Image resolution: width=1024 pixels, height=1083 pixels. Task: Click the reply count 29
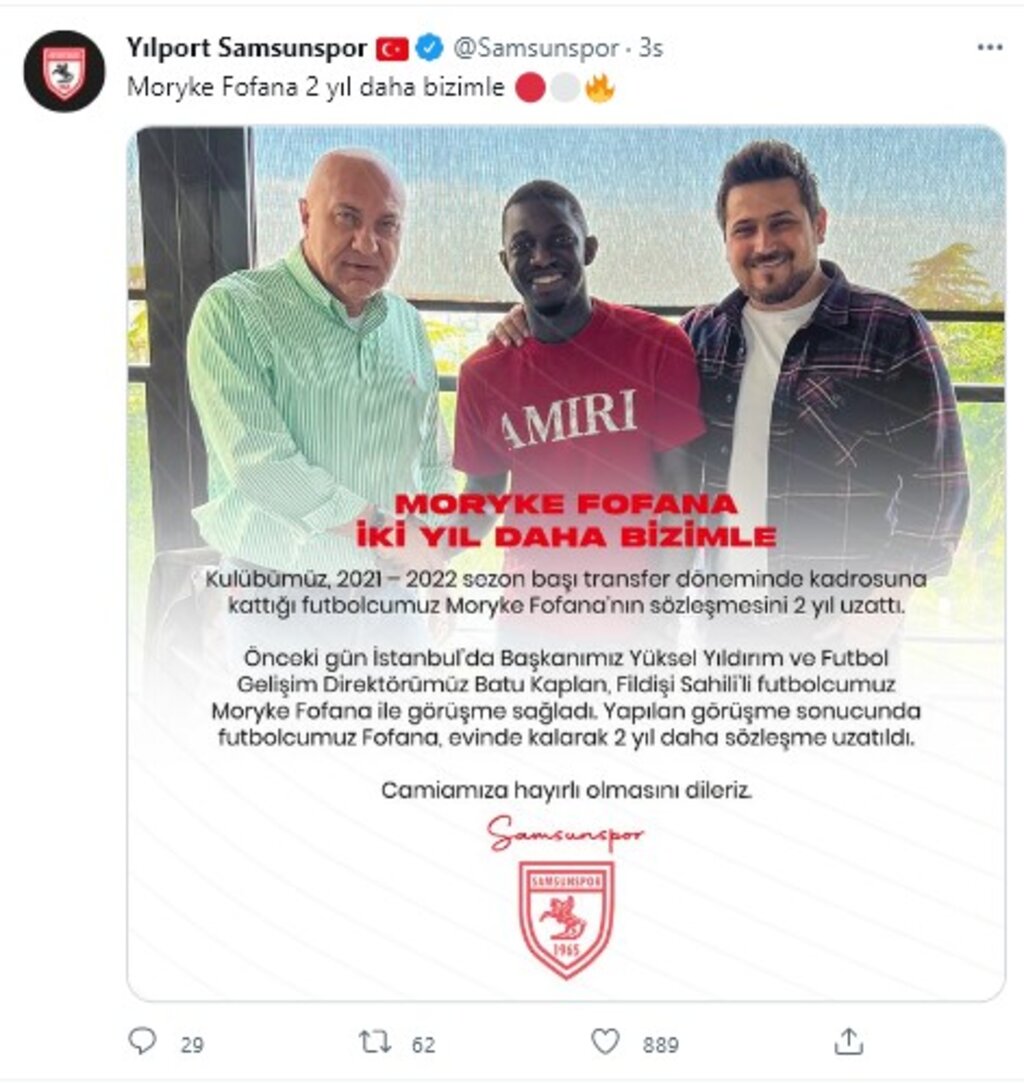coord(192,1044)
